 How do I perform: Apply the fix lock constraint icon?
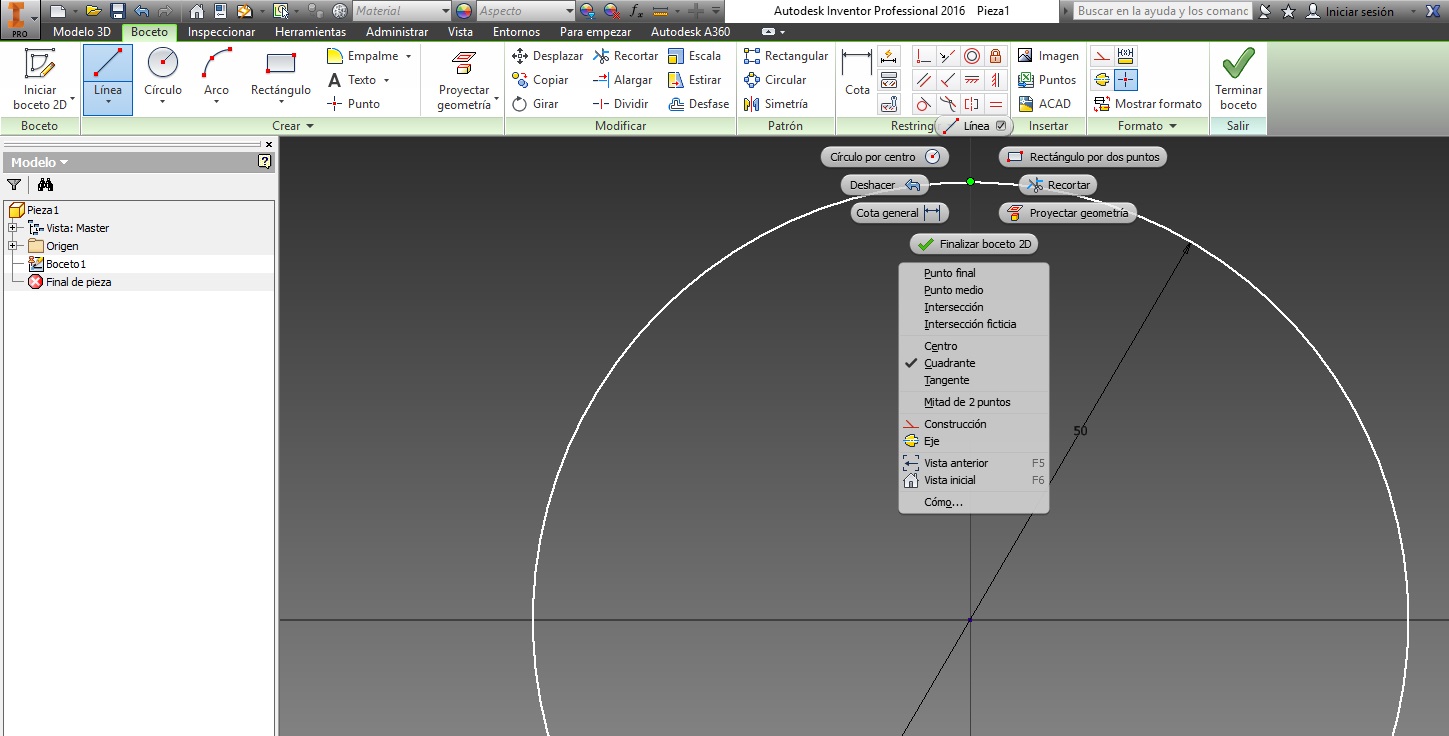point(997,56)
